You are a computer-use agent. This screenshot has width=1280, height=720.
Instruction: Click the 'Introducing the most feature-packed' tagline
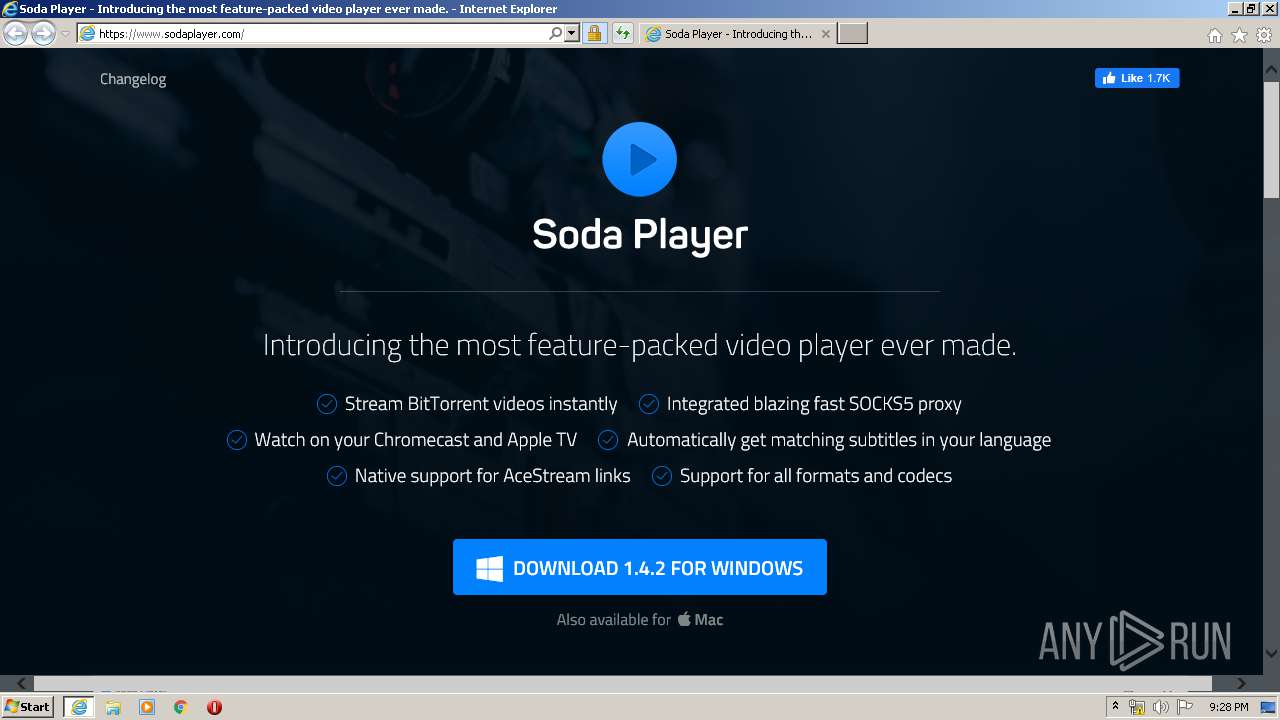pyautogui.click(x=640, y=346)
